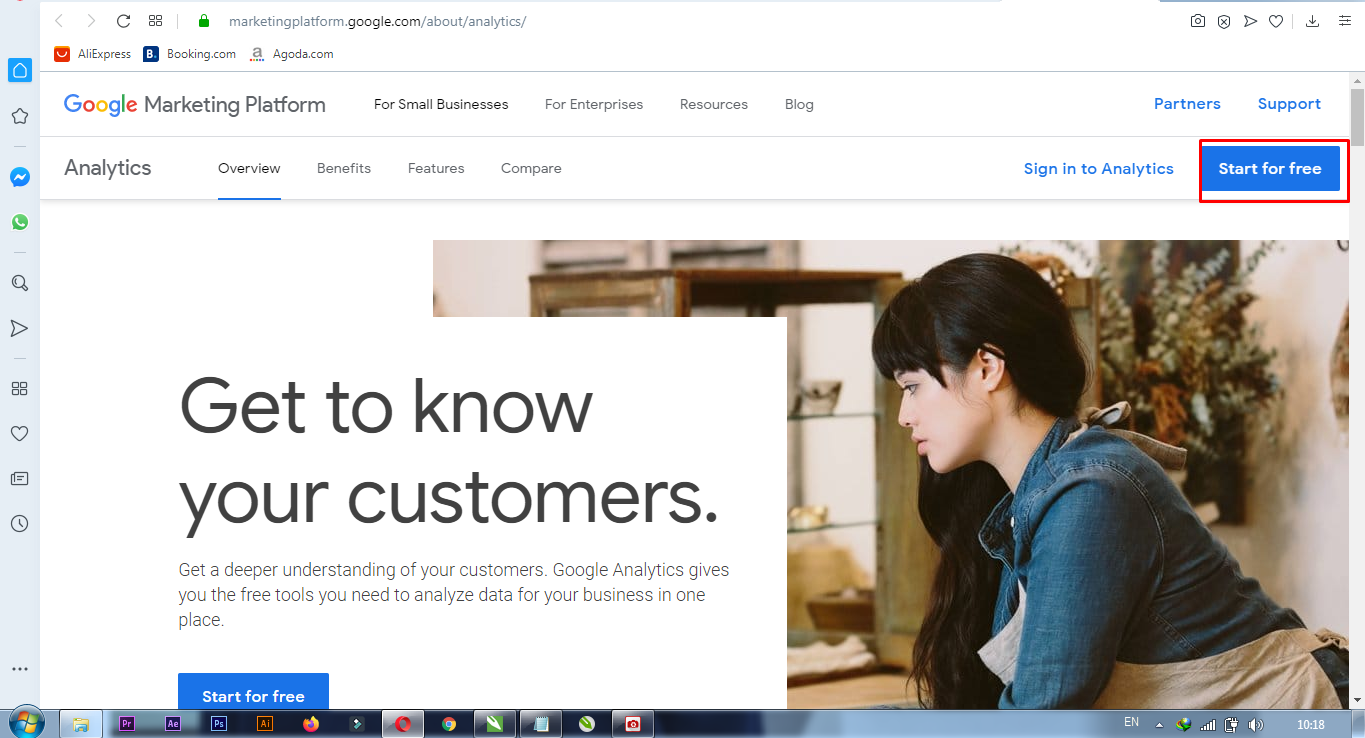Click the Analytics heading text
Screen dimensions: 1365x738
[108, 168]
